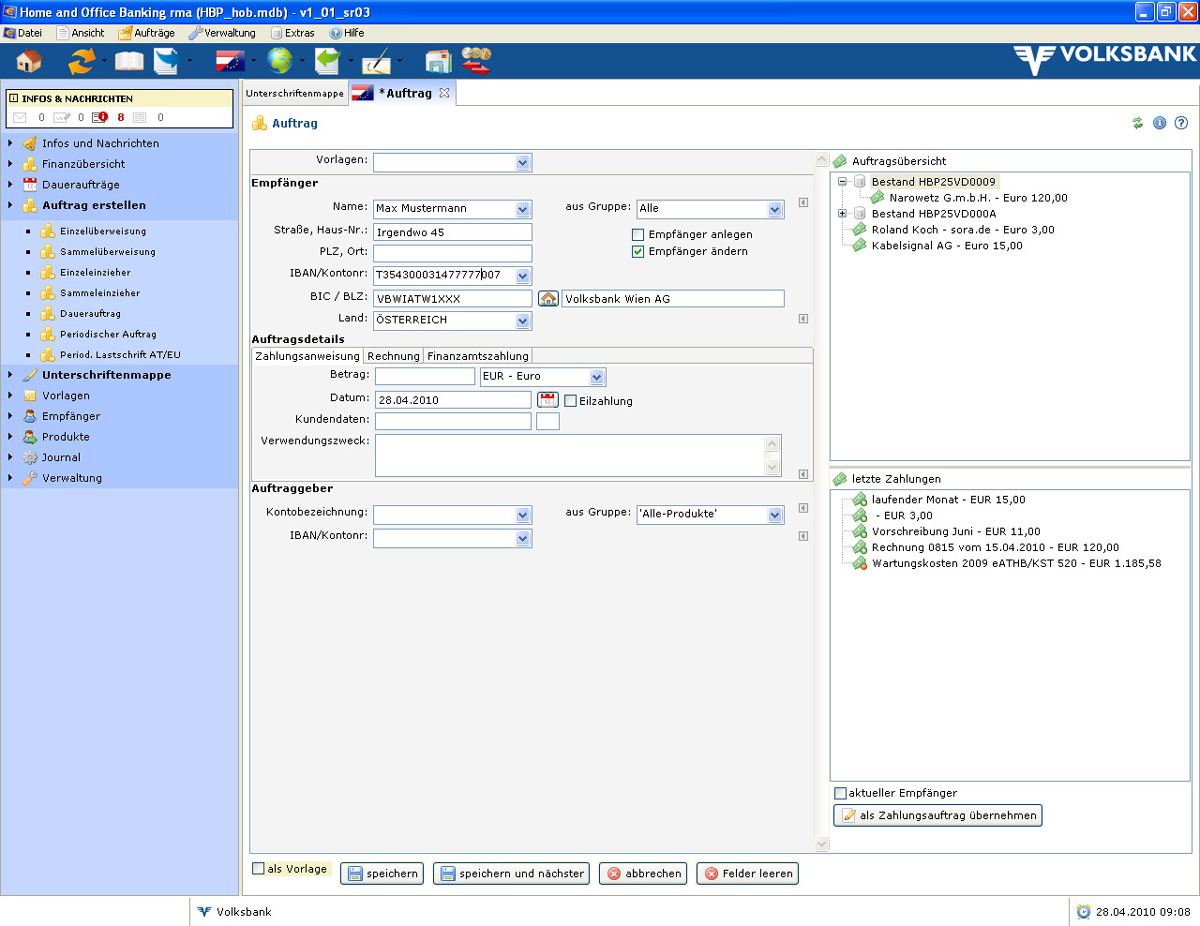Click the green refresh icon near Auftrag header
The height and width of the screenshot is (926, 1200).
click(1137, 123)
